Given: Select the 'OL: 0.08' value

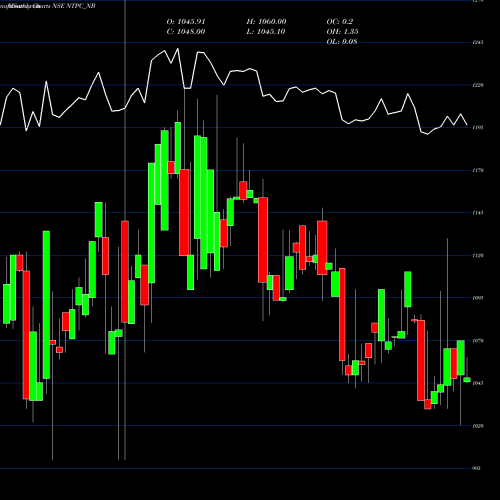Looking at the screenshot, I should pyautogui.click(x=342, y=41).
